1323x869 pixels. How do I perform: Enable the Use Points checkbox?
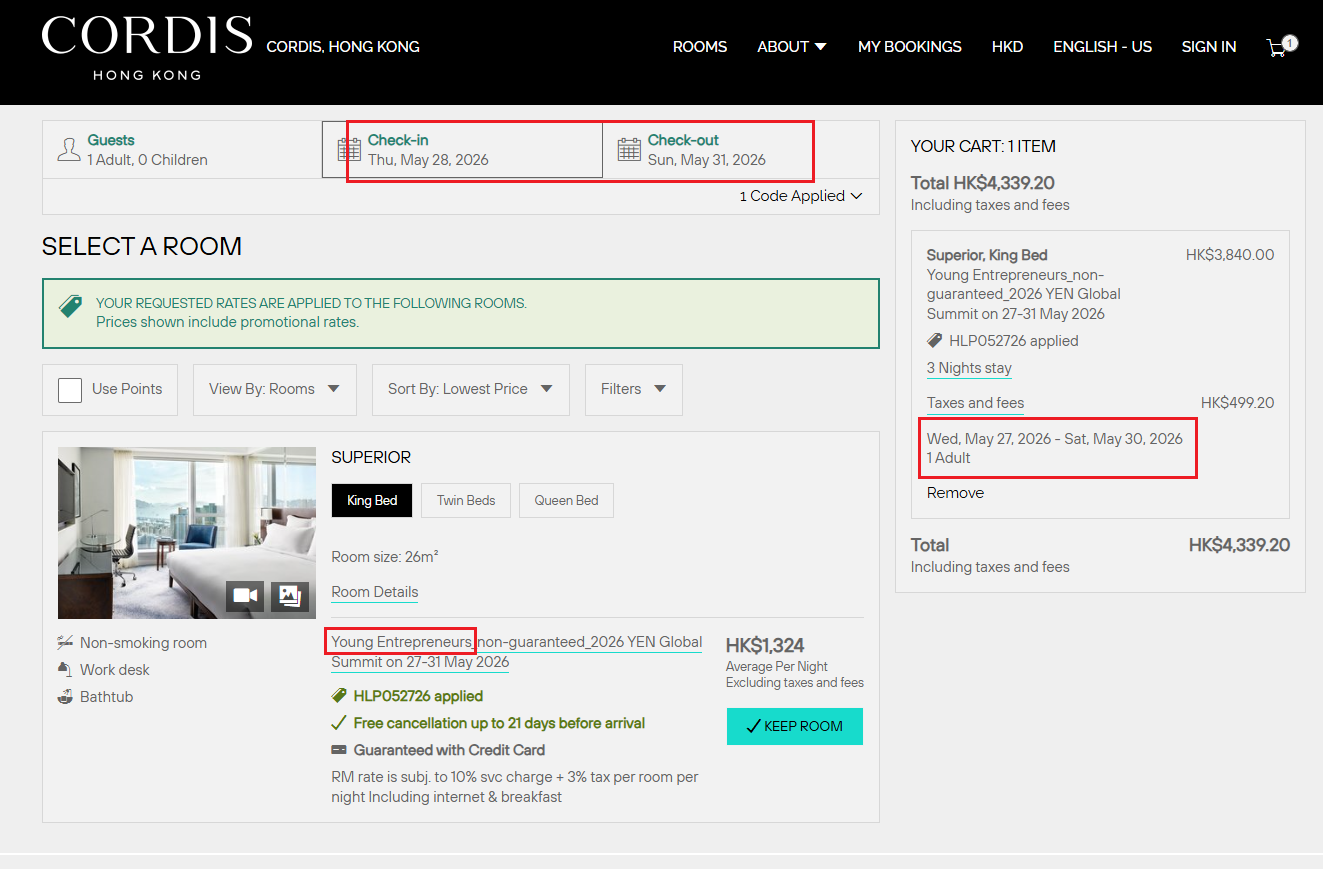pos(70,389)
